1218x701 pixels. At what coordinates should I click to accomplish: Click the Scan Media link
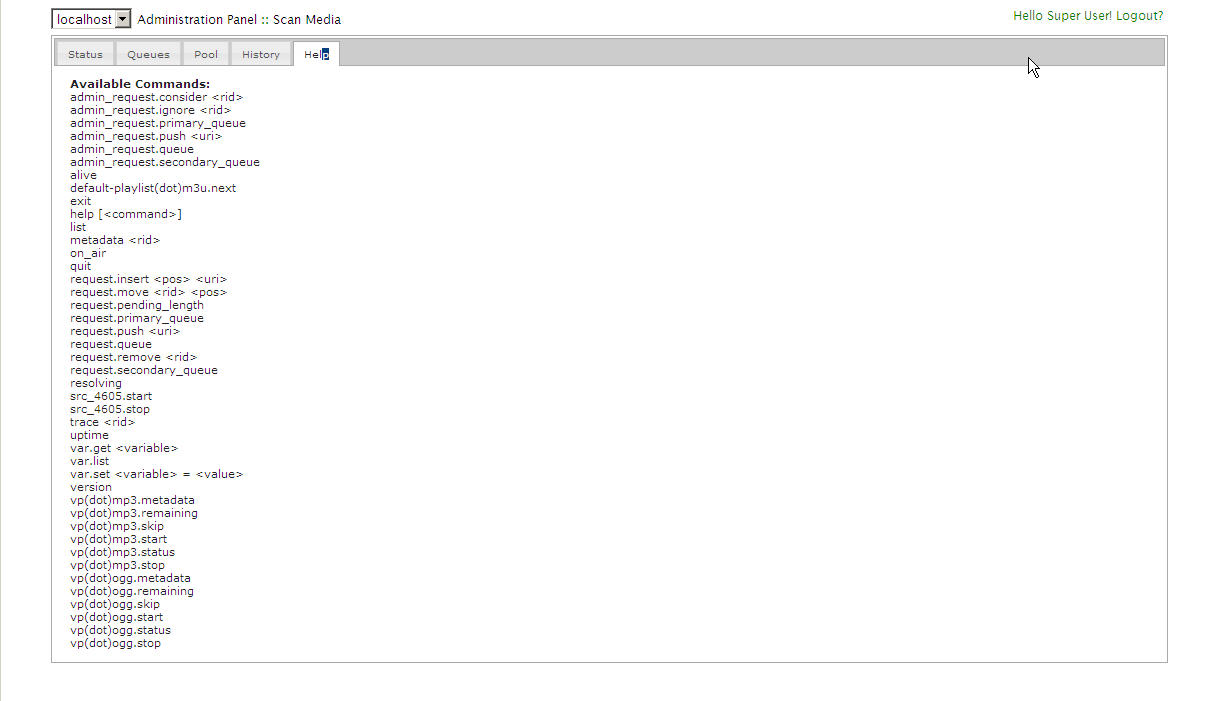[307, 19]
